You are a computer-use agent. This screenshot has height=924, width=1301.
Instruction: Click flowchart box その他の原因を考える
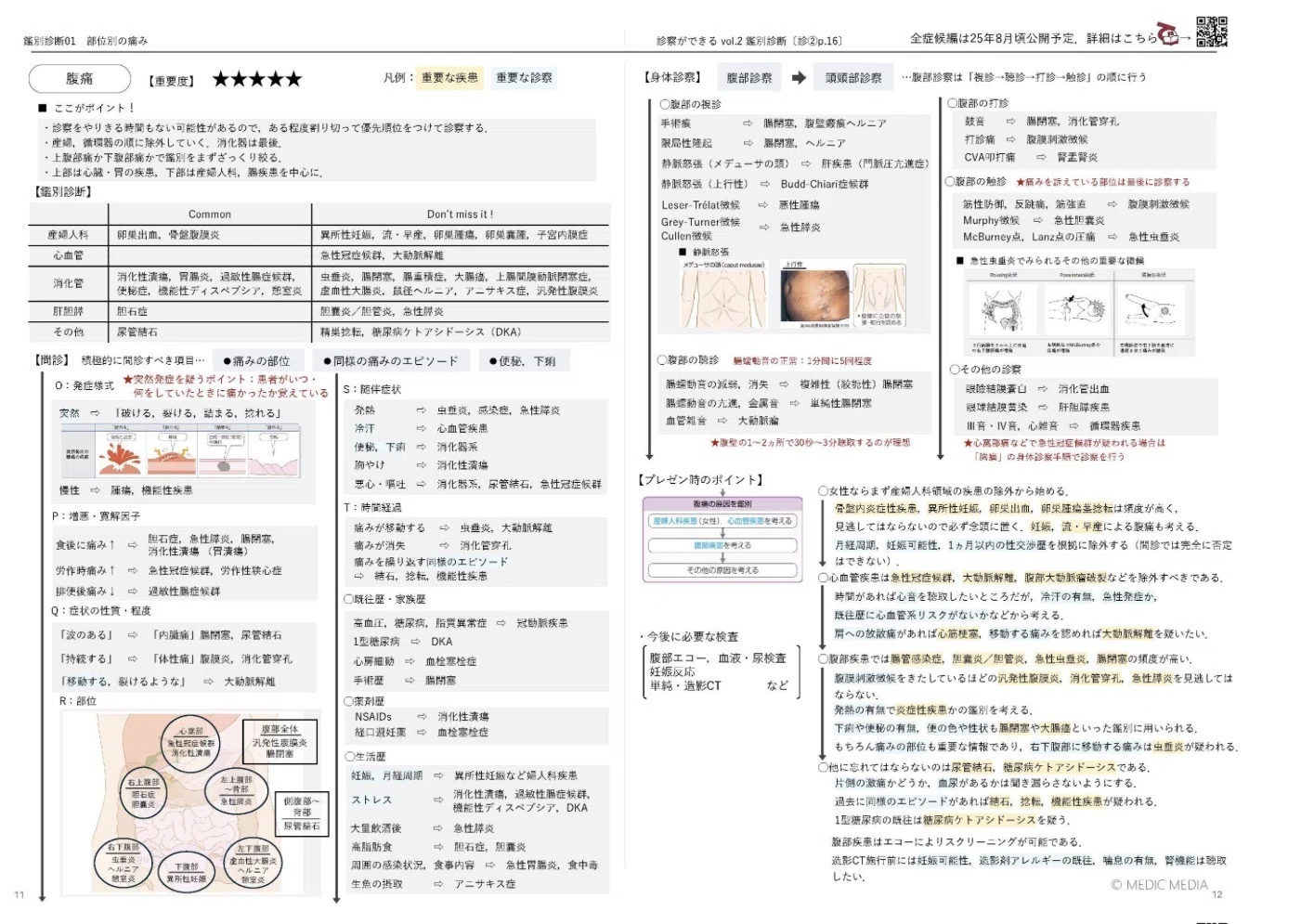tap(723, 570)
